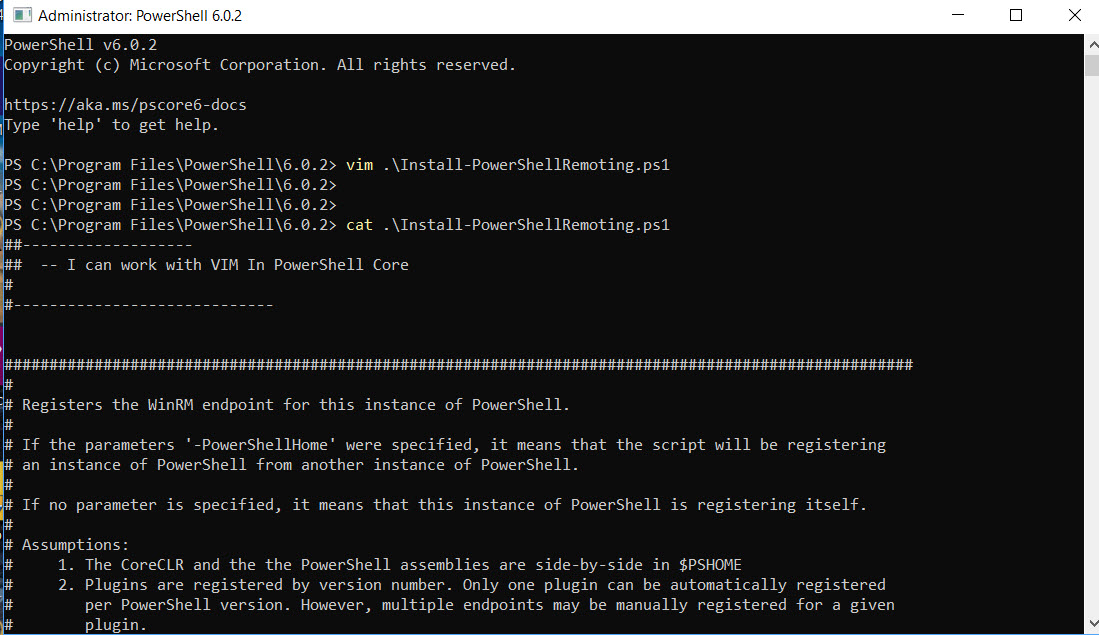
Task: Close the Administrator PowerShell window
Action: (1075, 15)
